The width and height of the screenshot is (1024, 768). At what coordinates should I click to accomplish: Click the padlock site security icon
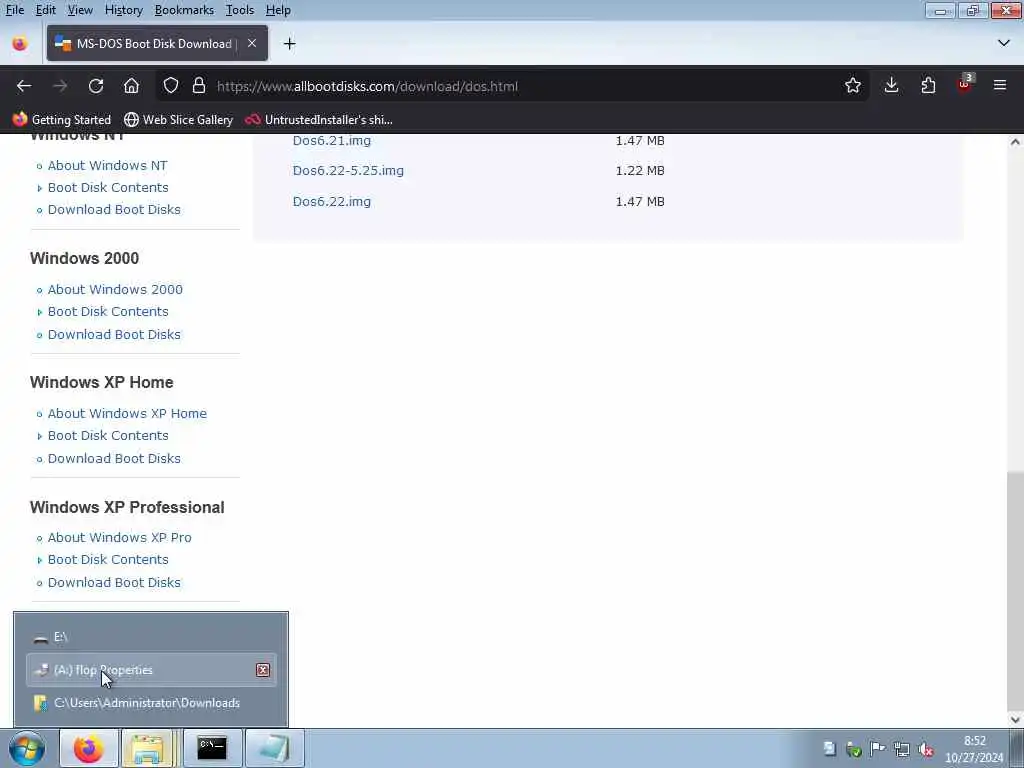pos(199,86)
